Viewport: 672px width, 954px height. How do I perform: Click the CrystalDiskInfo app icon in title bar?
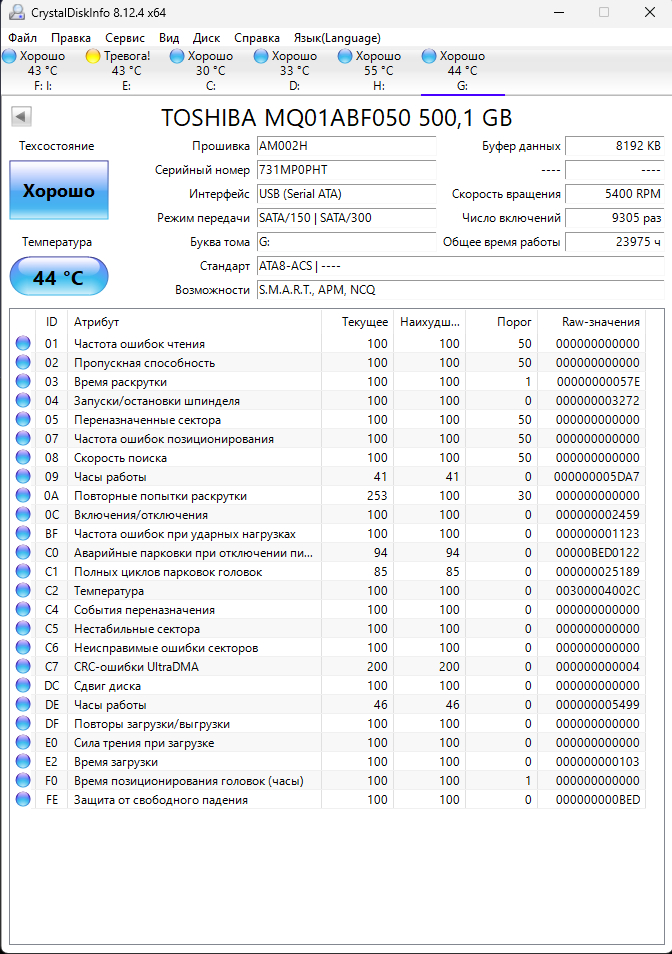pyautogui.click(x=16, y=12)
